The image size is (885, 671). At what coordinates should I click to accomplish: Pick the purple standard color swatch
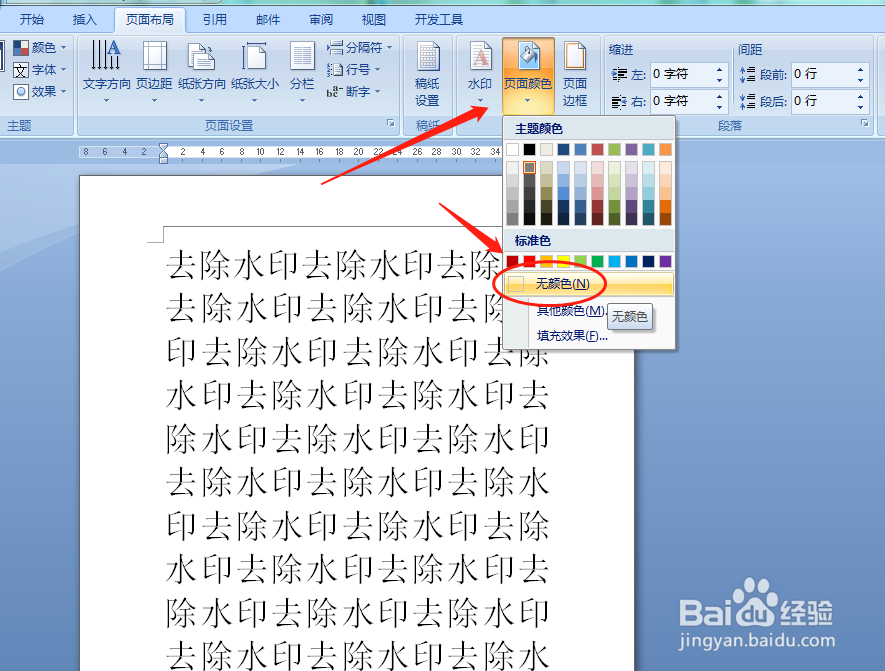(665, 261)
